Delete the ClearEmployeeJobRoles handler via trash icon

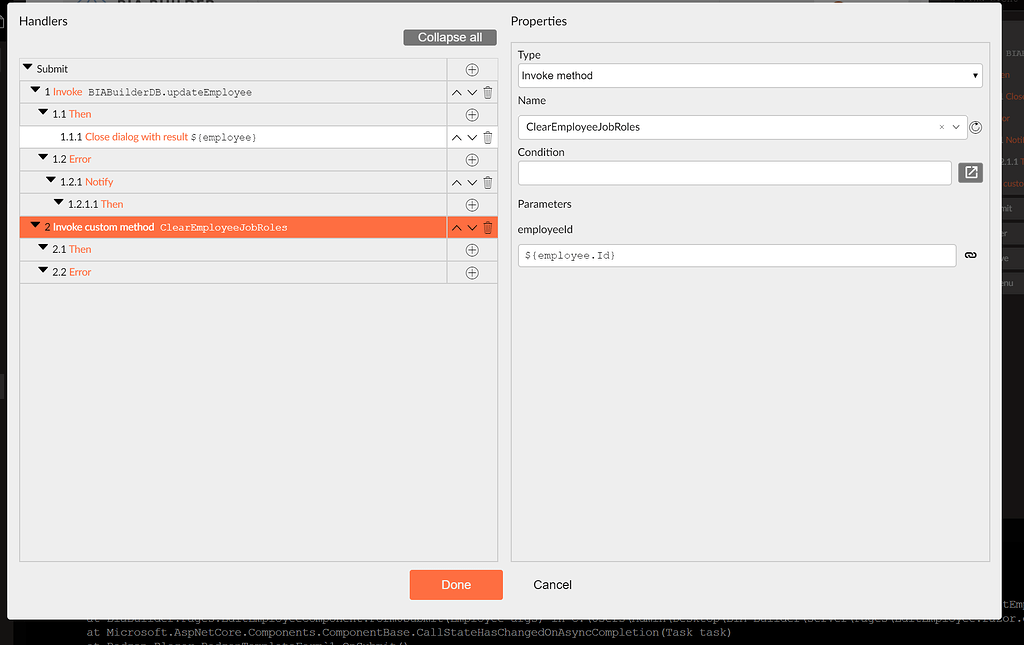pyautogui.click(x=487, y=227)
